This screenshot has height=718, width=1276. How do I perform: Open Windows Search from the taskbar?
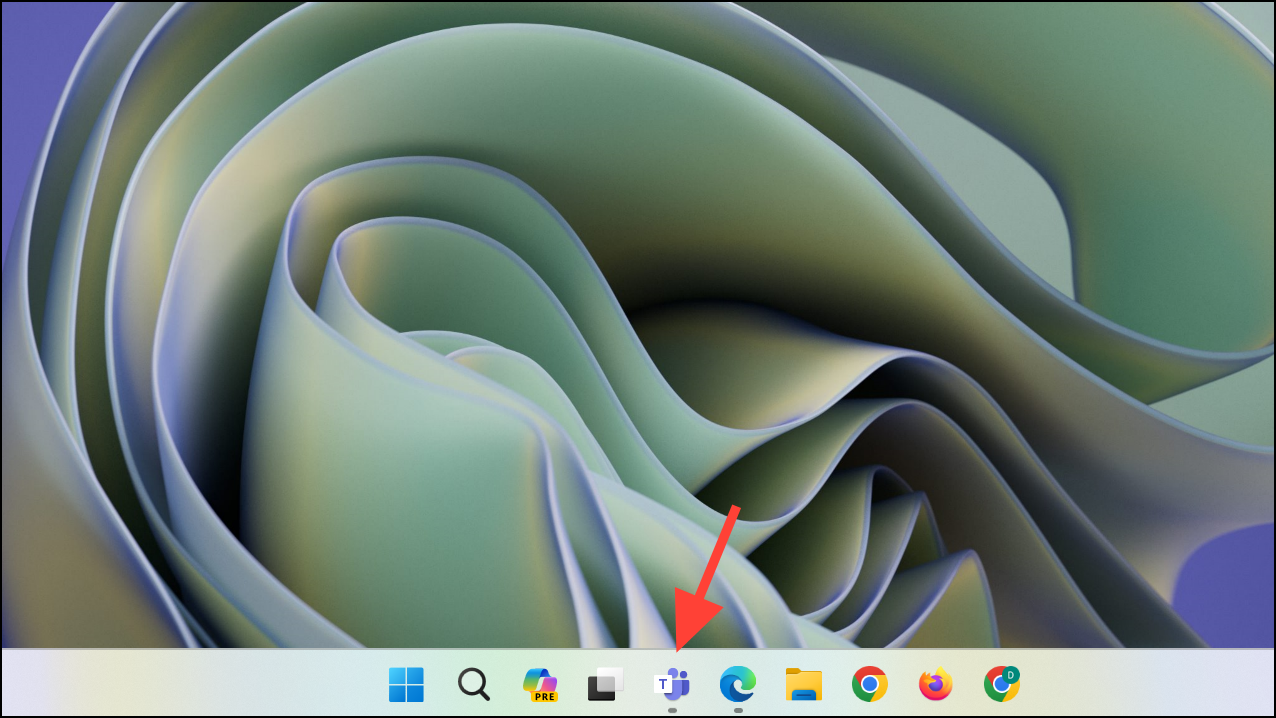click(x=473, y=685)
